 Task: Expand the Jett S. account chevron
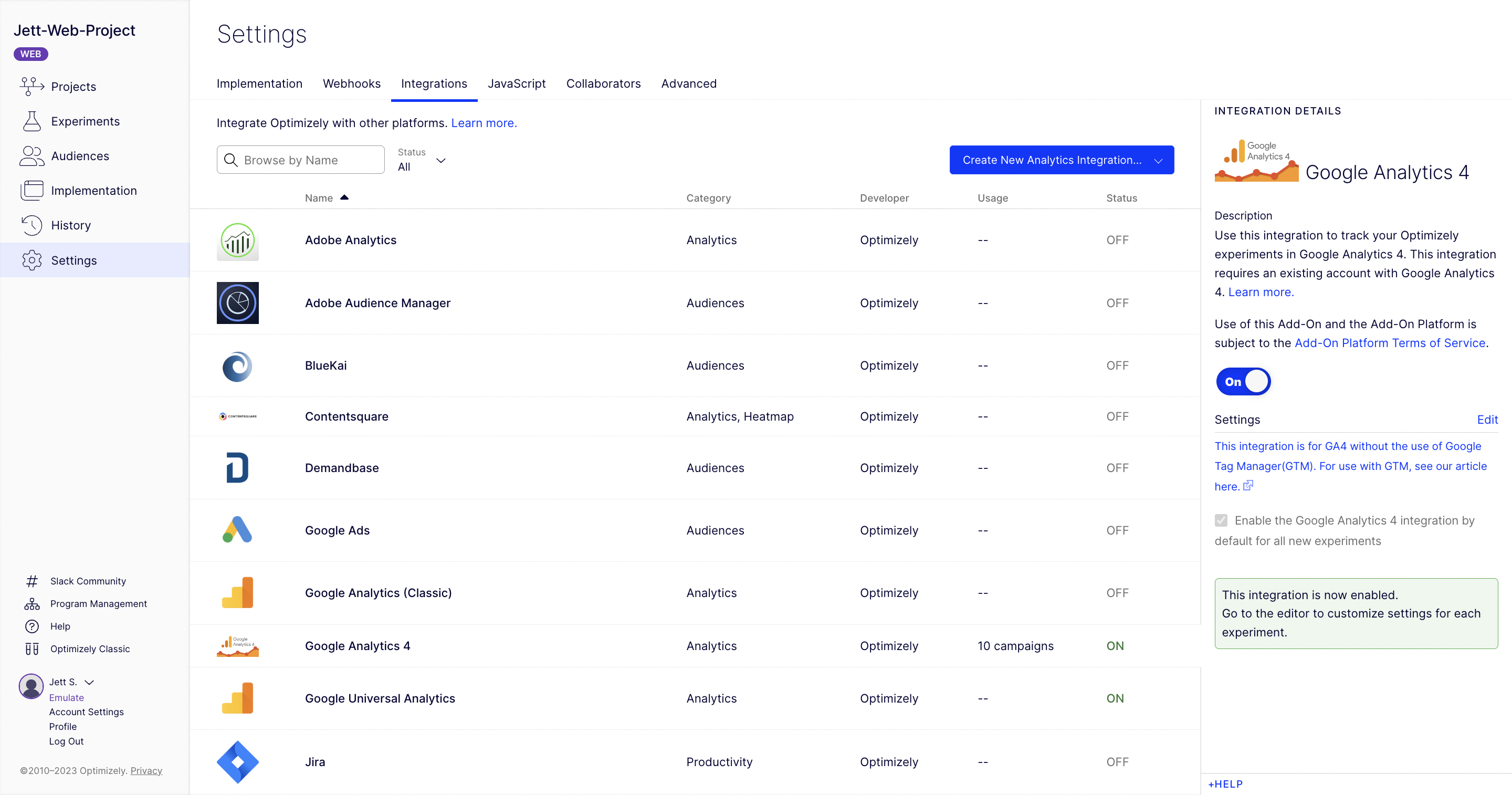[x=89, y=682]
